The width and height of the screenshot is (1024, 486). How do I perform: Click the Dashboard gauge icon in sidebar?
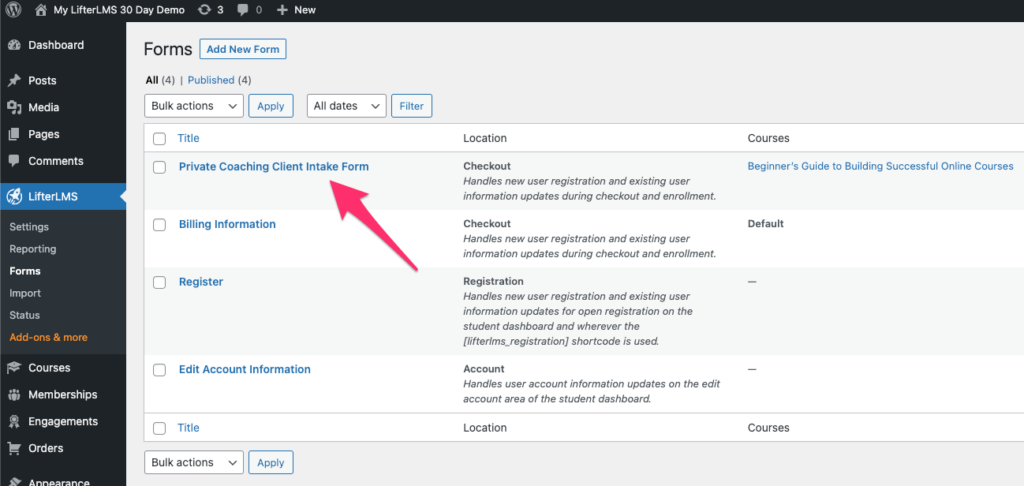[14, 45]
